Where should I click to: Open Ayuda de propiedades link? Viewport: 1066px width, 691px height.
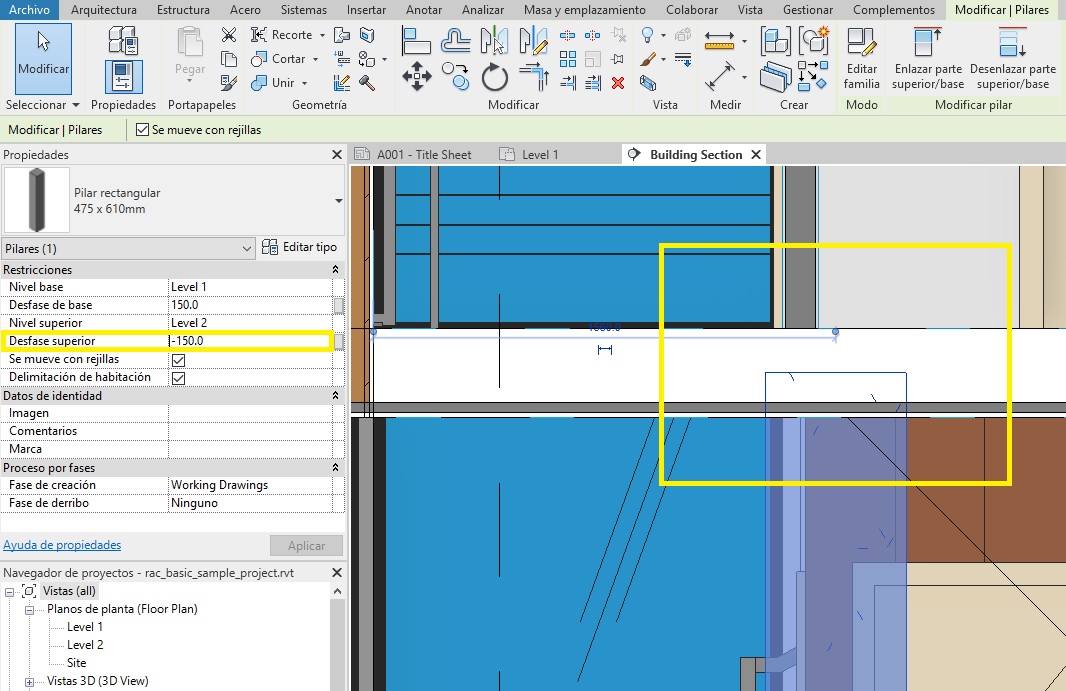coord(62,545)
